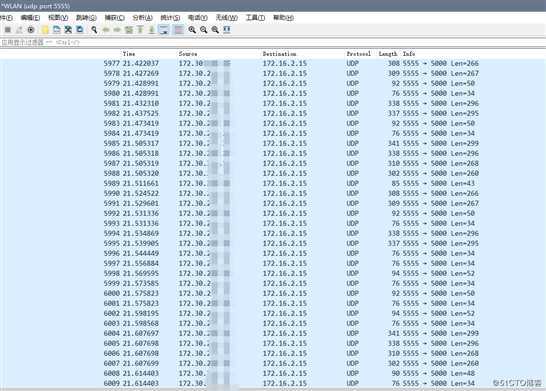The image size is (546, 391).
Task: Click the stop capture square icon
Action: click(x=8, y=30)
